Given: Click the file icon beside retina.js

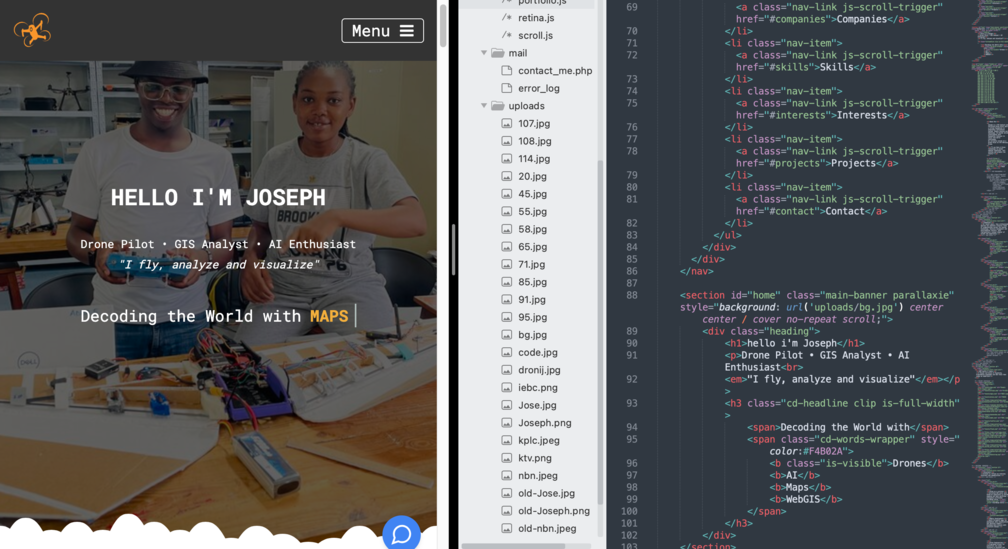Looking at the screenshot, I should [x=507, y=18].
